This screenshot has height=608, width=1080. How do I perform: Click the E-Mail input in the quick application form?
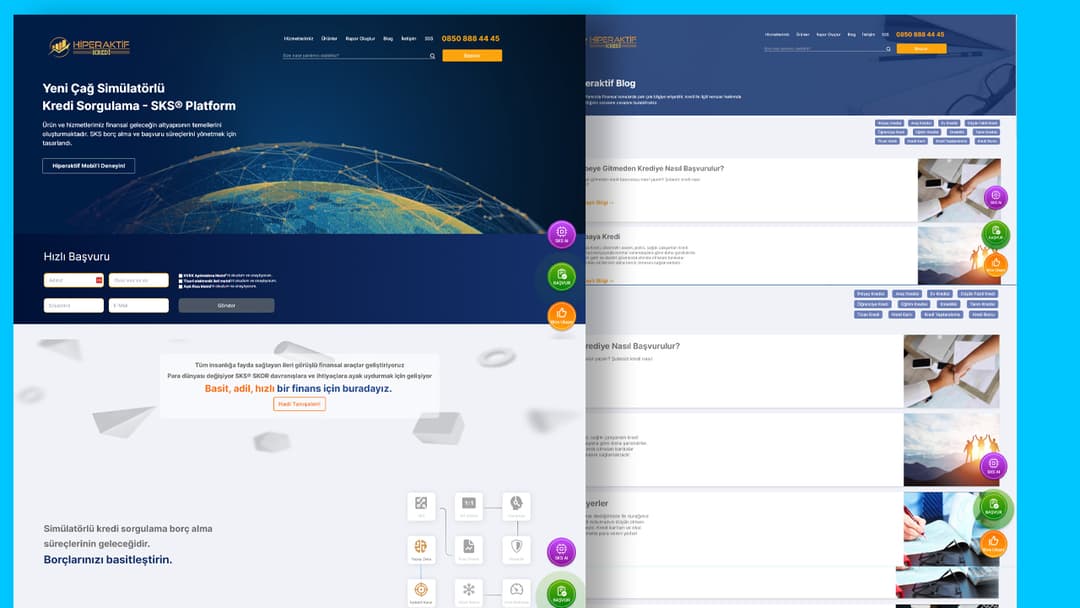click(138, 305)
